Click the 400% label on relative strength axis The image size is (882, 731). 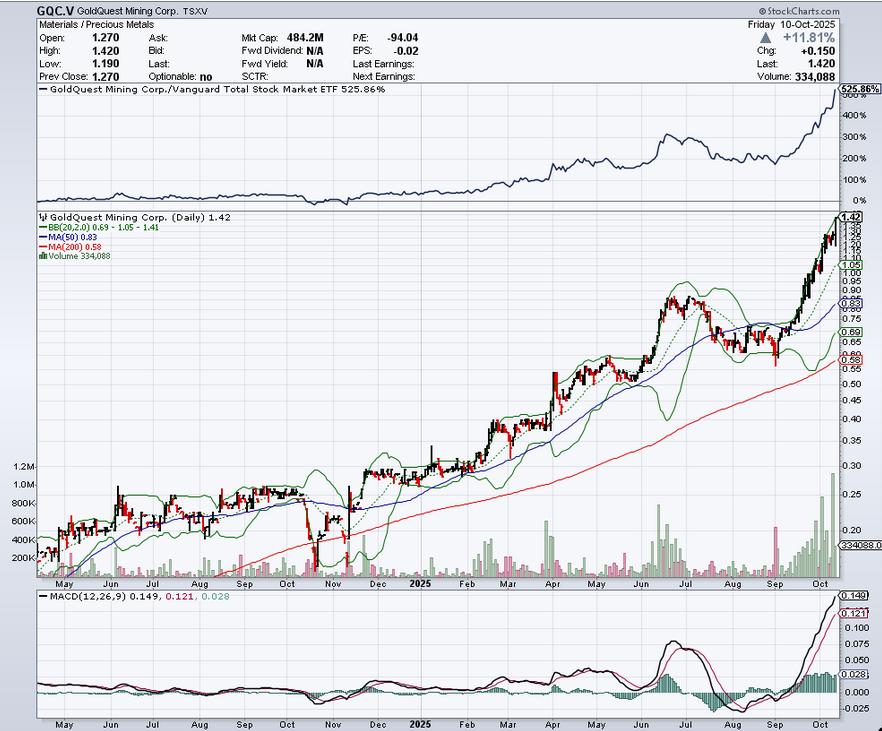coord(854,116)
